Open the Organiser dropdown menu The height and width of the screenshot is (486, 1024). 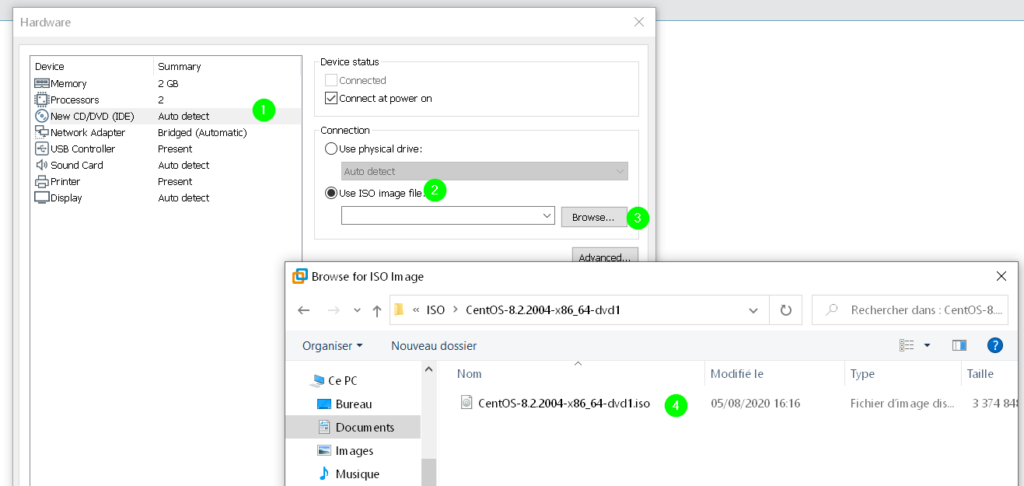pos(333,346)
